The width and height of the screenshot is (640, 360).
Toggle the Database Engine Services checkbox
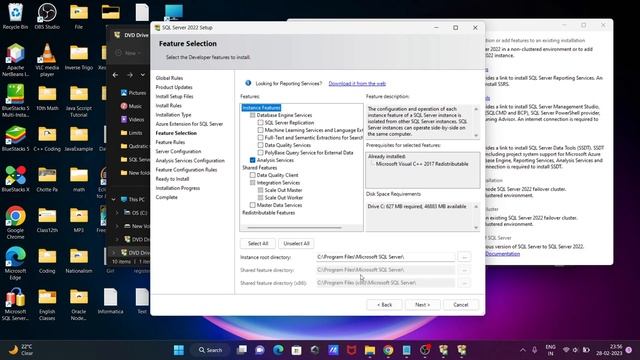(x=253, y=115)
